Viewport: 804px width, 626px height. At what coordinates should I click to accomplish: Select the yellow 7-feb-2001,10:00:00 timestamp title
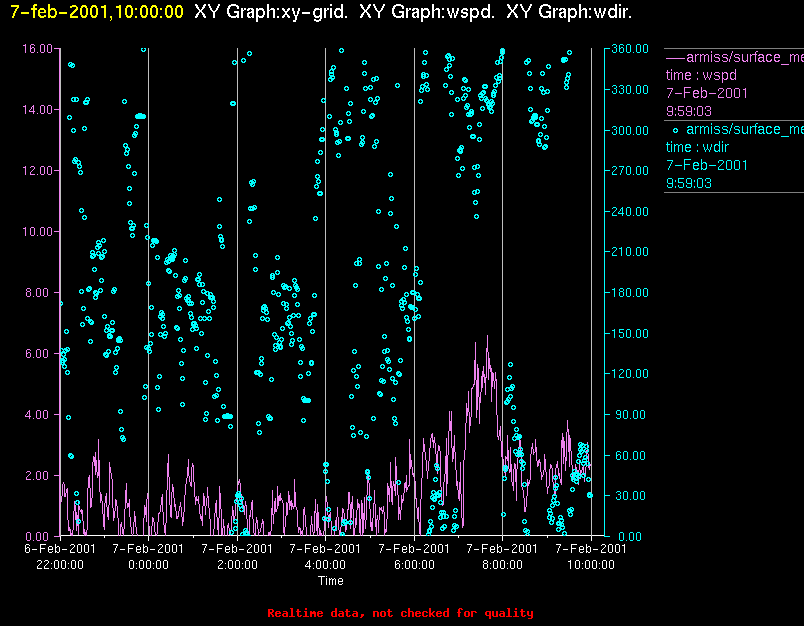96,12
